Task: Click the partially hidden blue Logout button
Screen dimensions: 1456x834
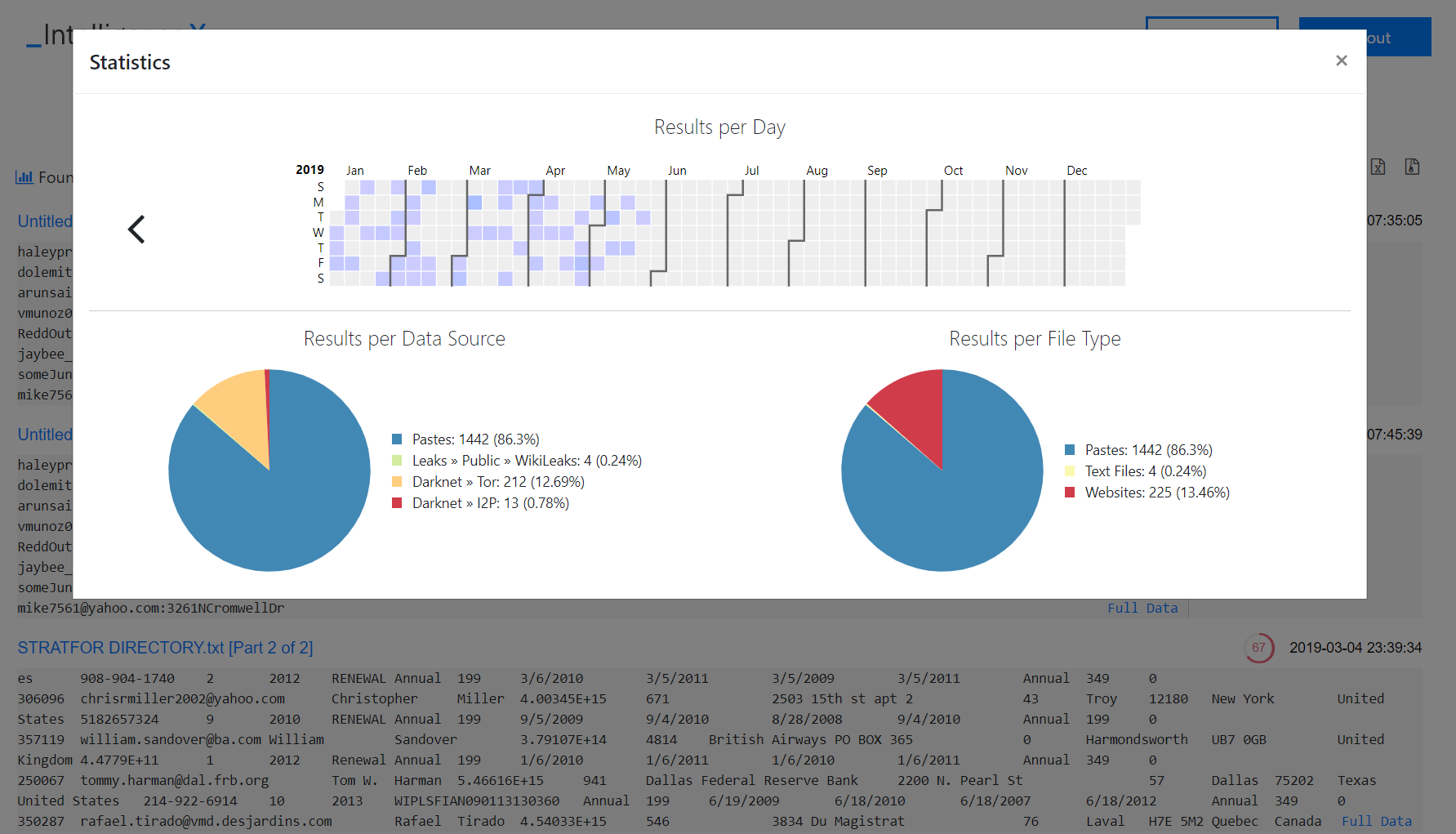Action: [1397, 38]
